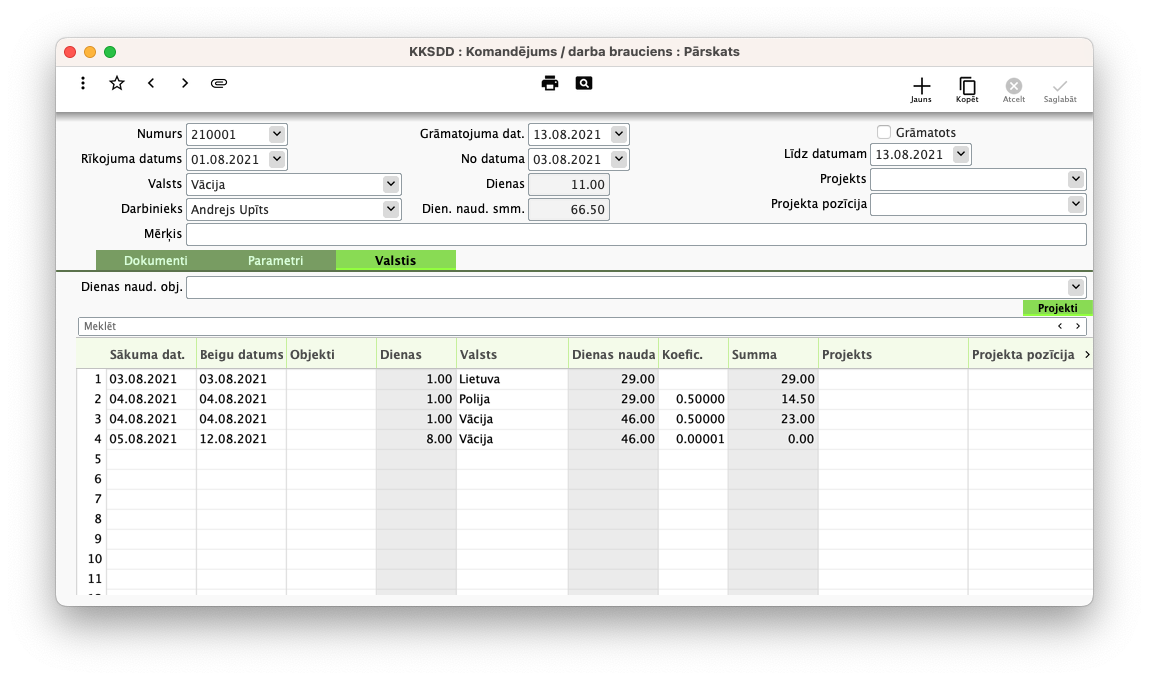Select the Lietuva cell in row 1

pos(511,380)
